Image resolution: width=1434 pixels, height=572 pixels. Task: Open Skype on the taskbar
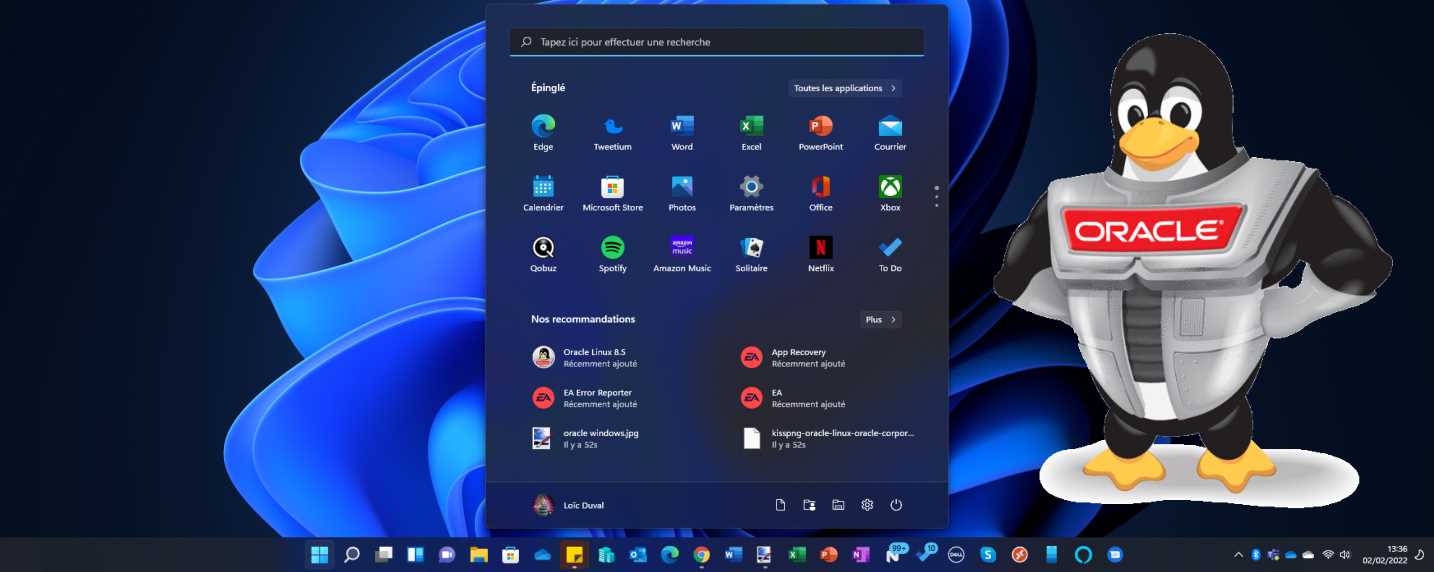pyautogui.click(x=988, y=554)
